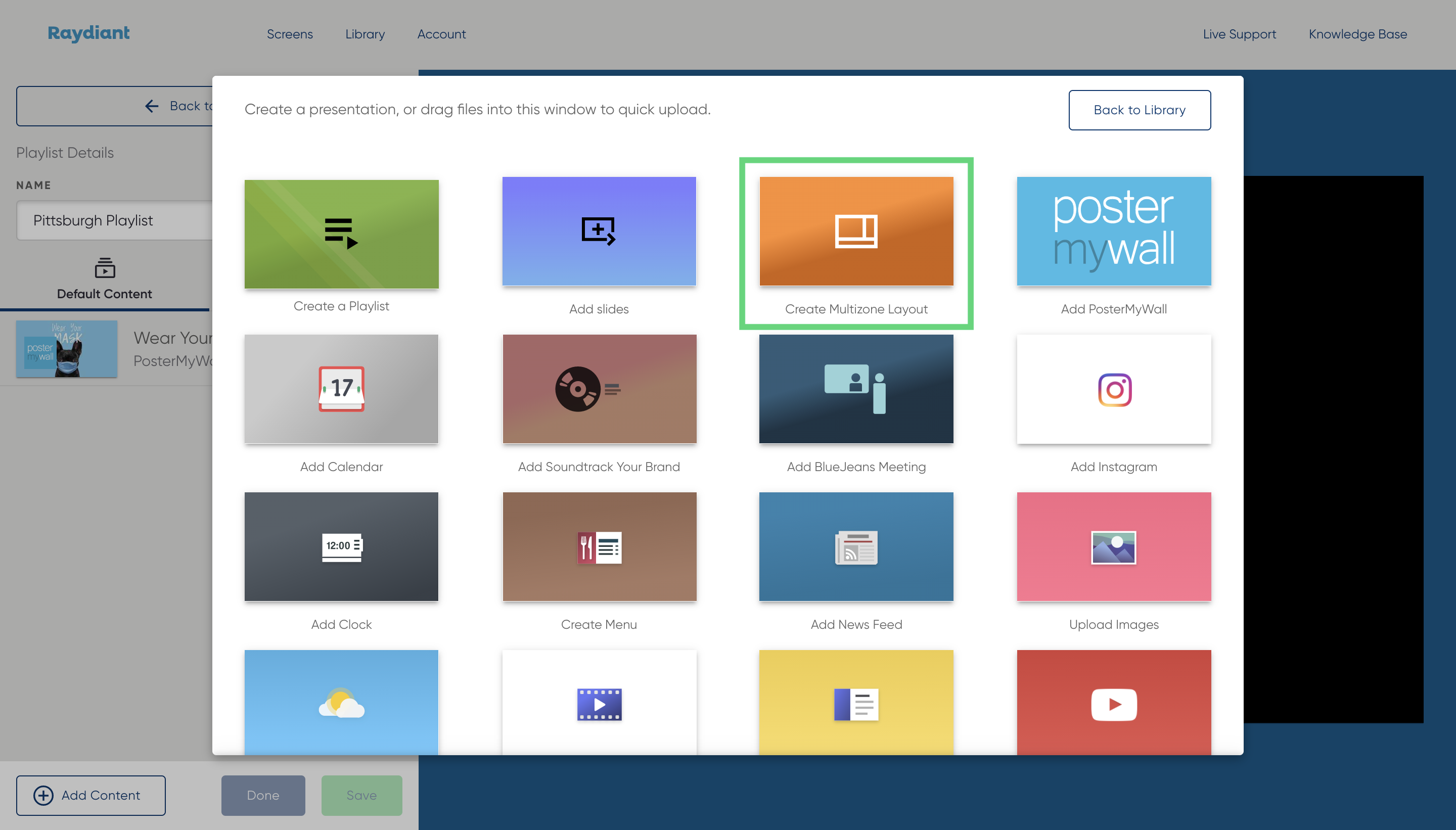Click the Pittsburgh Playlist name field

click(x=114, y=220)
